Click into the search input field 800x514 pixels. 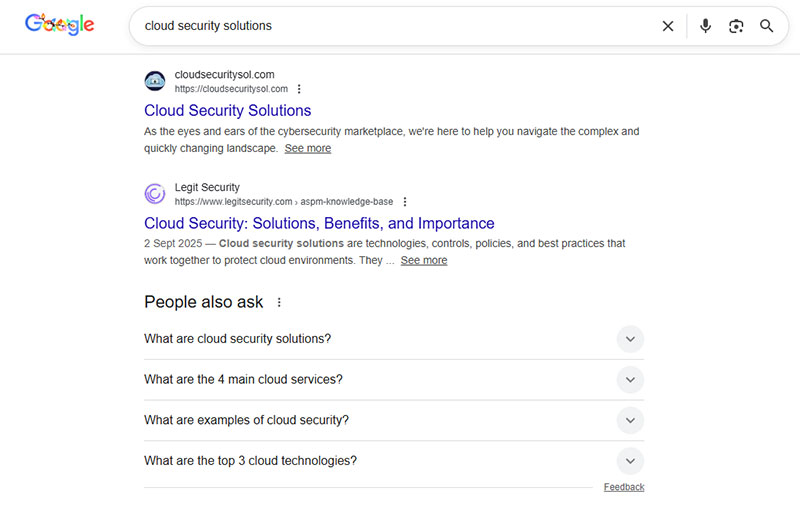pyautogui.click(x=390, y=26)
